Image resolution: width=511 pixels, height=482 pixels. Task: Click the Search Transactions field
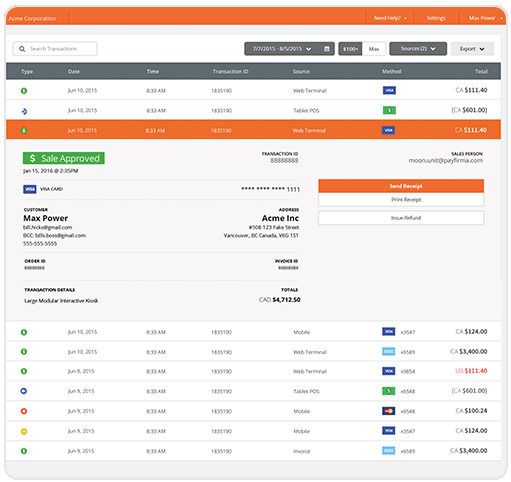point(55,49)
